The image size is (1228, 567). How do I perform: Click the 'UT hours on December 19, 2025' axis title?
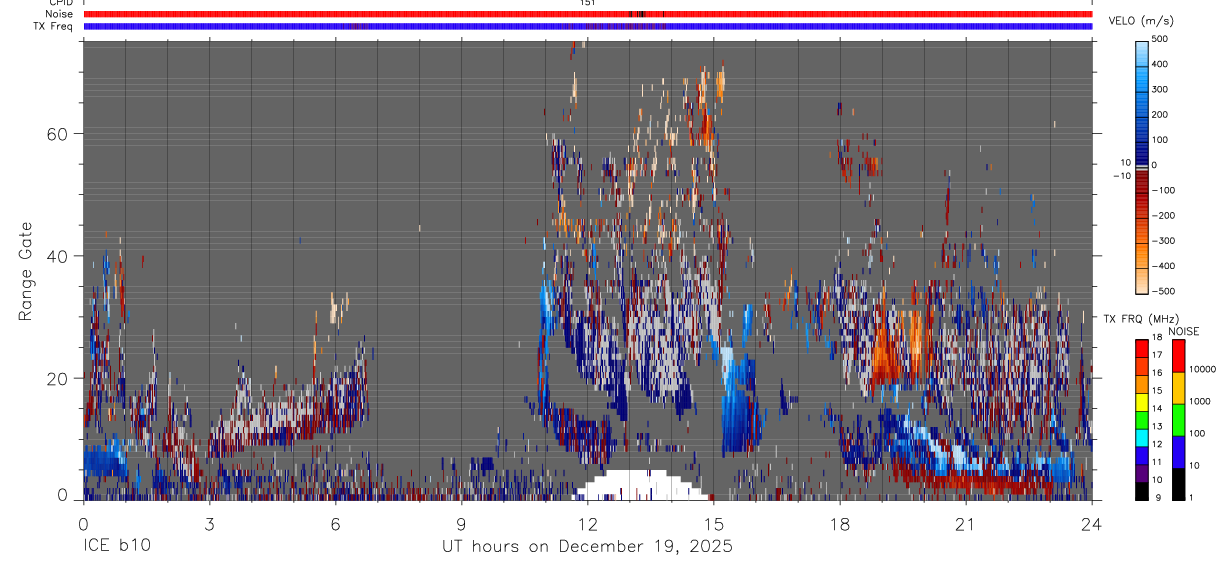587,547
